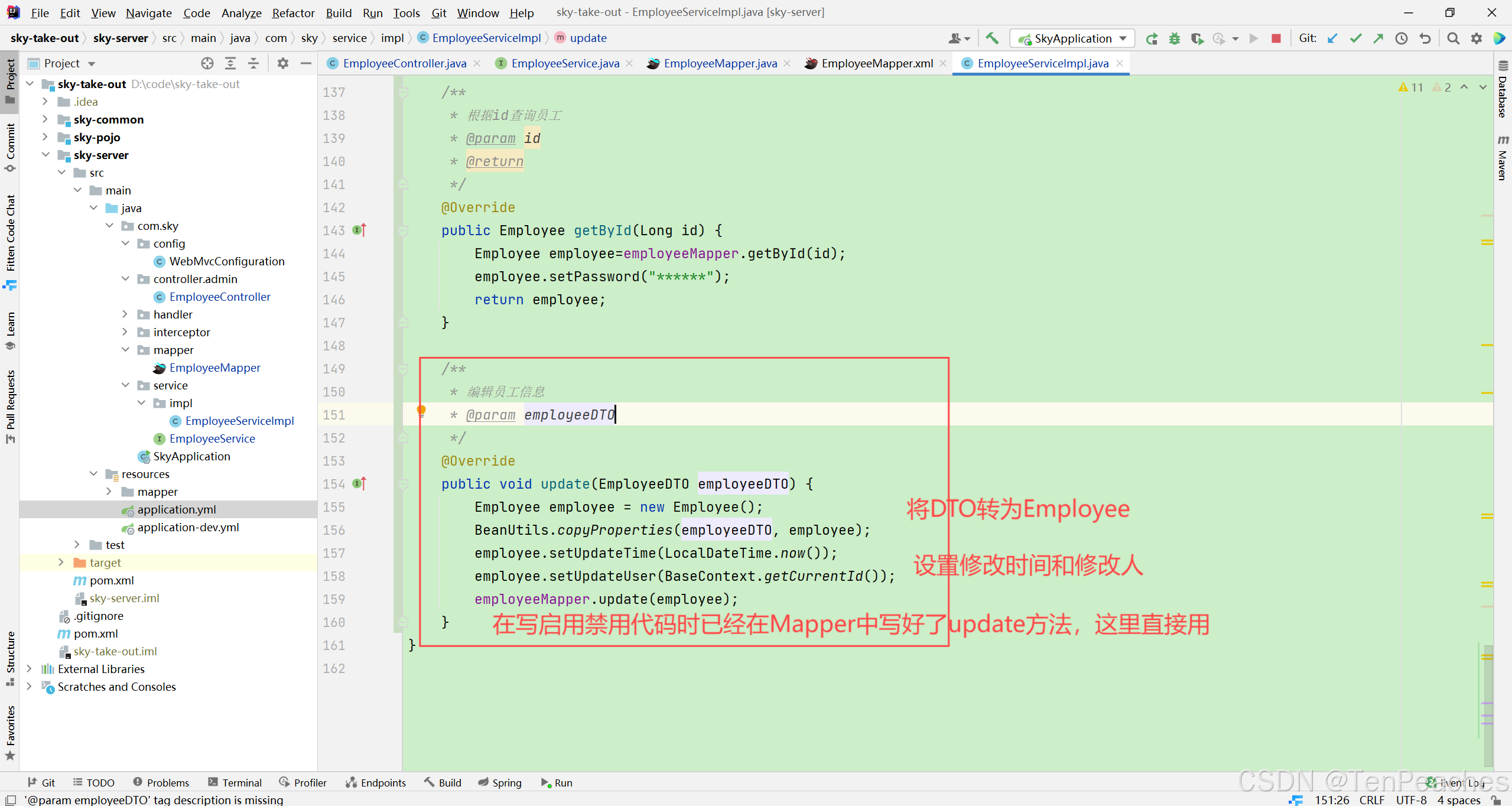Open the Terminal tool window button

coord(235,782)
